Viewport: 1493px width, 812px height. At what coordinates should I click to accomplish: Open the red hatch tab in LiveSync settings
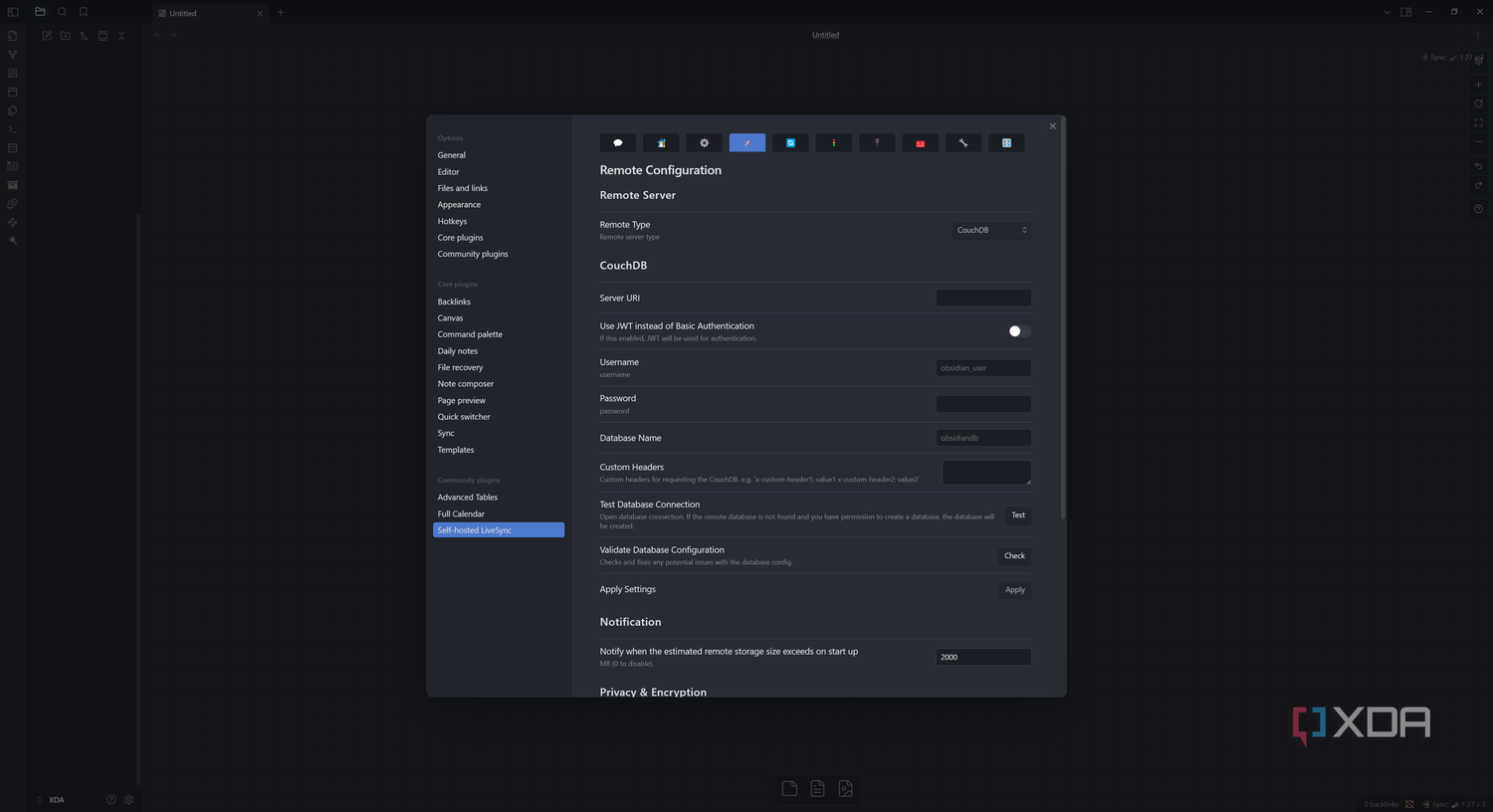pyautogui.click(x=920, y=143)
